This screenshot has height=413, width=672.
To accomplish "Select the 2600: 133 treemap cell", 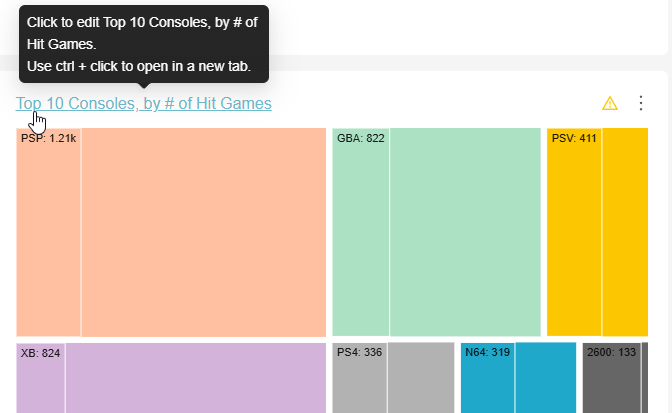I will 612,378.
